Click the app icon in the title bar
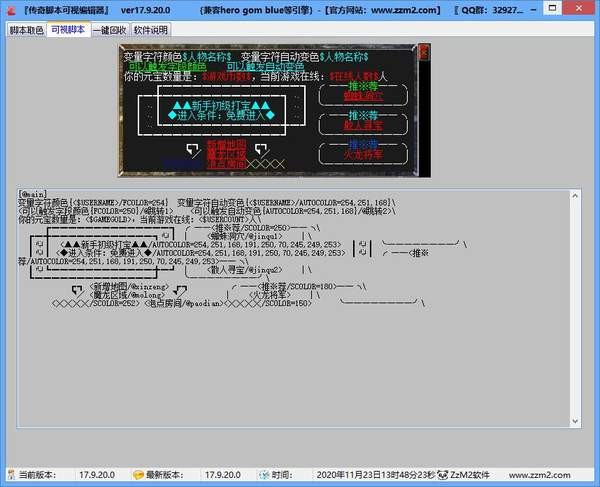Screen dimensions: 600x487 coord(10,9)
